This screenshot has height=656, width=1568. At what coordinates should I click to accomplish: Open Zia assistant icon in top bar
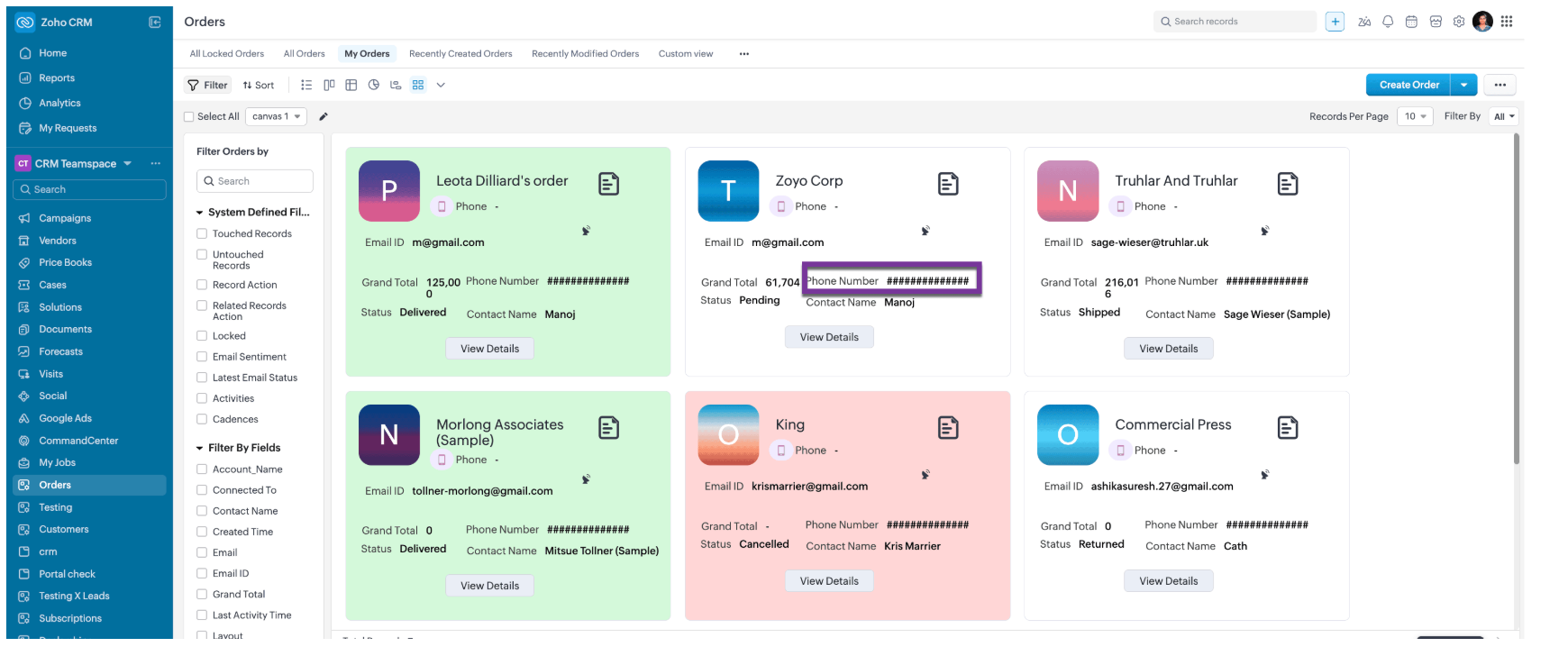tap(1364, 22)
